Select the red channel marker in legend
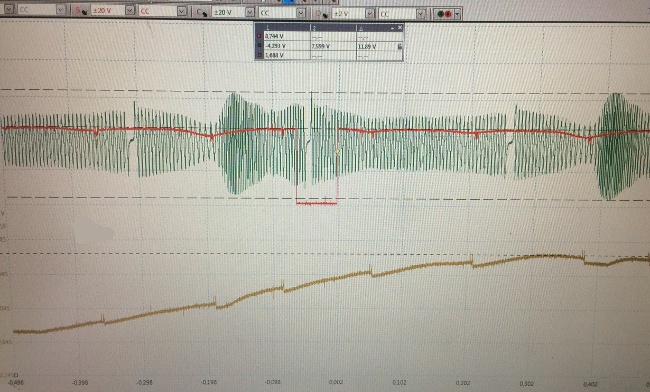650x392 pixels. pos(260,36)
